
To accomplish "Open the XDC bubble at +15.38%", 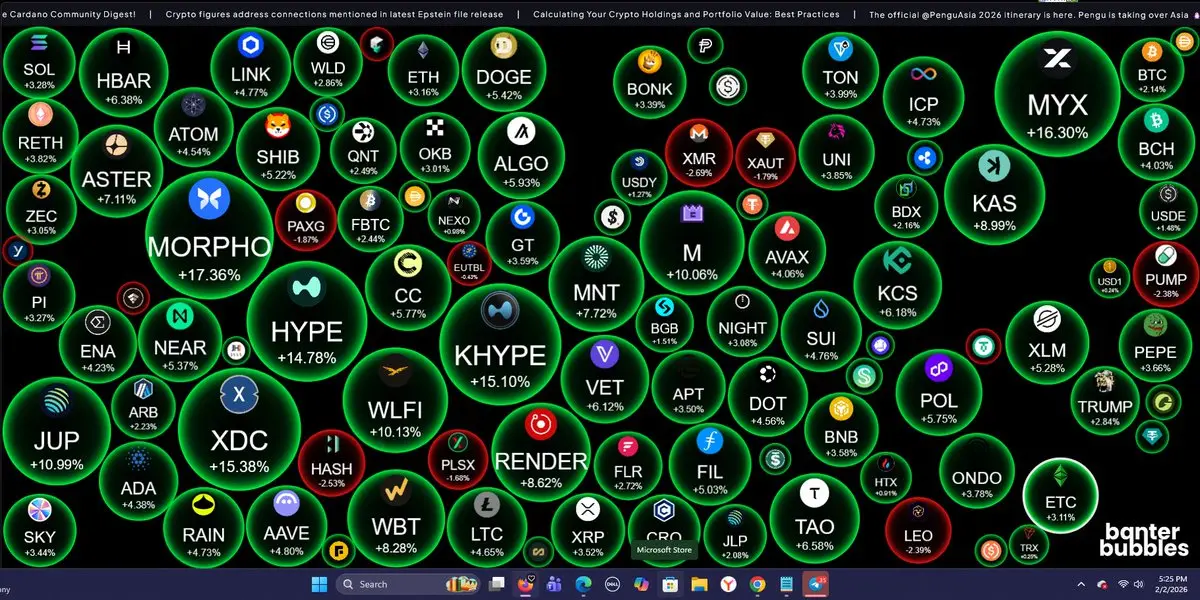I will [239, 429].
